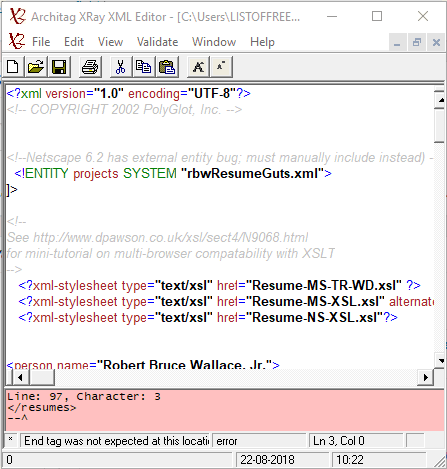The width and height of the screenshot is (447, 469).
Task: Click the horizontal scrollbar right arrow
Action: [426, 377]
